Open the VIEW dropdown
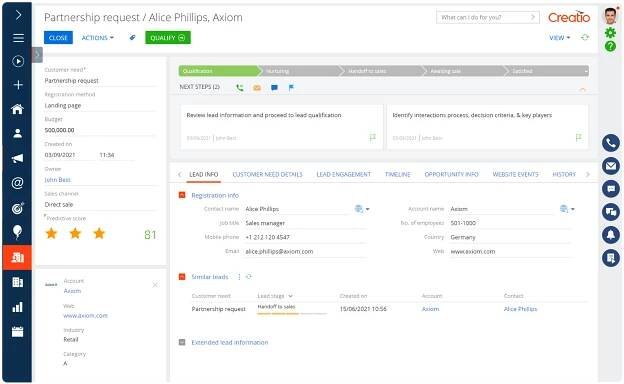 (x=560, y=38)
